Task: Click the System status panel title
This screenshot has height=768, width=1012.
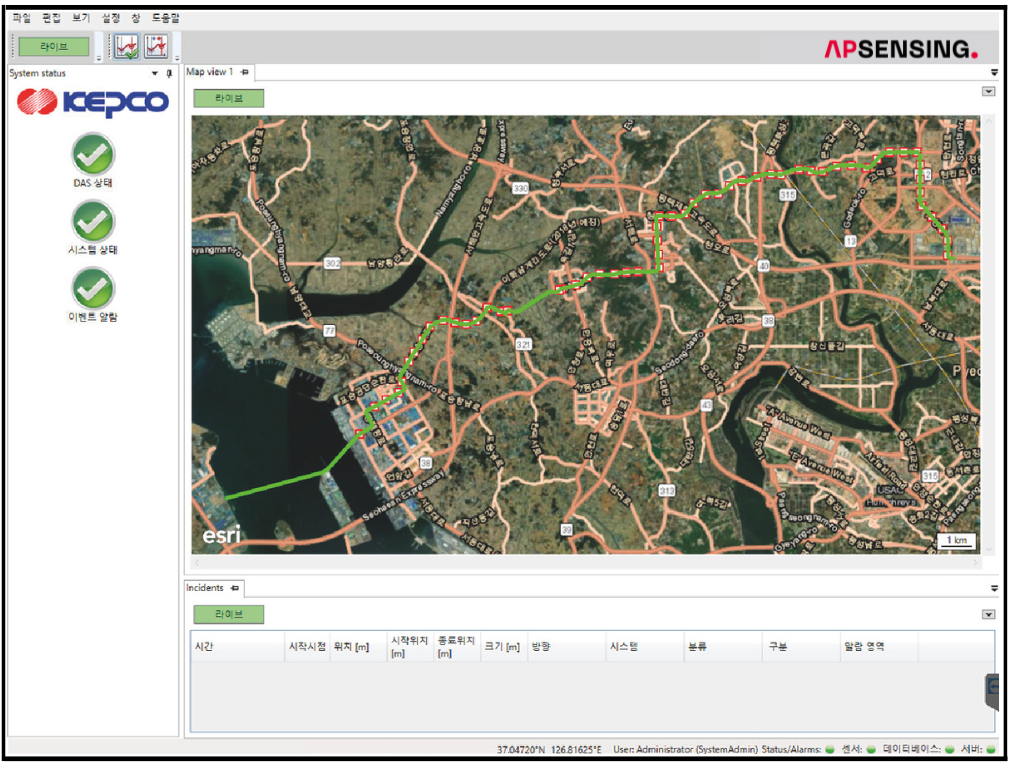Action: [x=37, y=74]
